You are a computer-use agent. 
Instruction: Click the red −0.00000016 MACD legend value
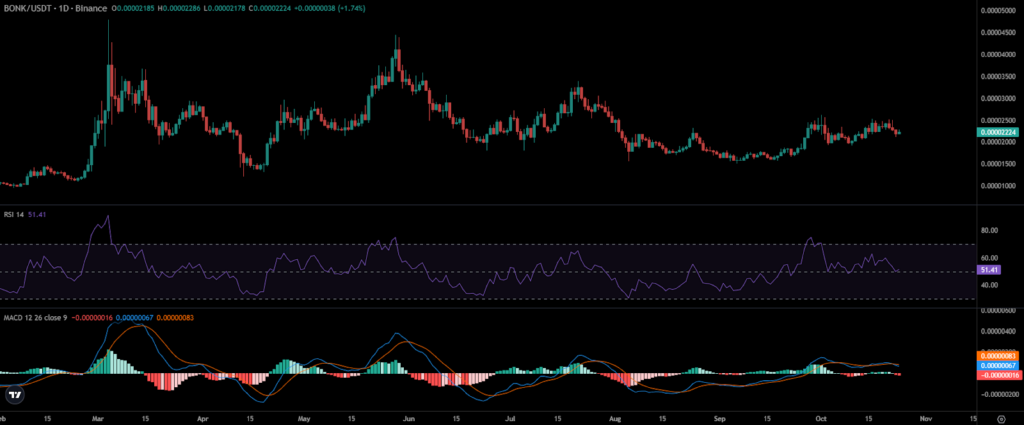[x=91, y=318]
